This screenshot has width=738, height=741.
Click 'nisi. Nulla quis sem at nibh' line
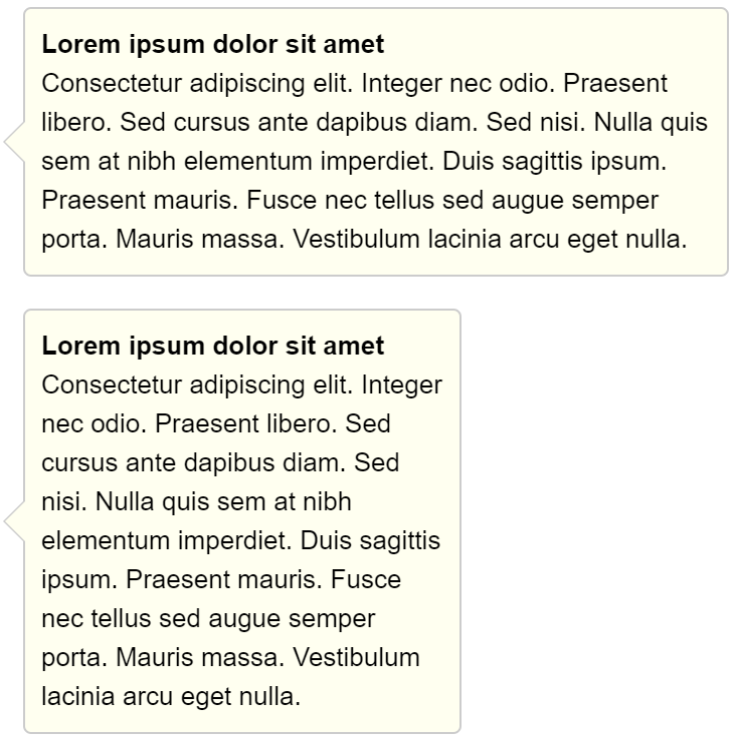(x=197, y=502)
